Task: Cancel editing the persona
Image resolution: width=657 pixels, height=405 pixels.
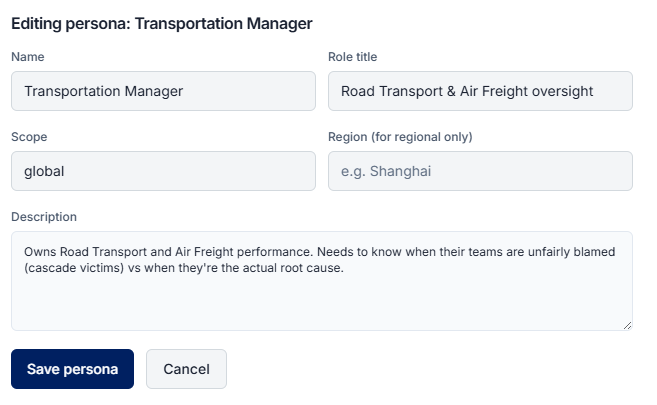Action: click(186, 369)
